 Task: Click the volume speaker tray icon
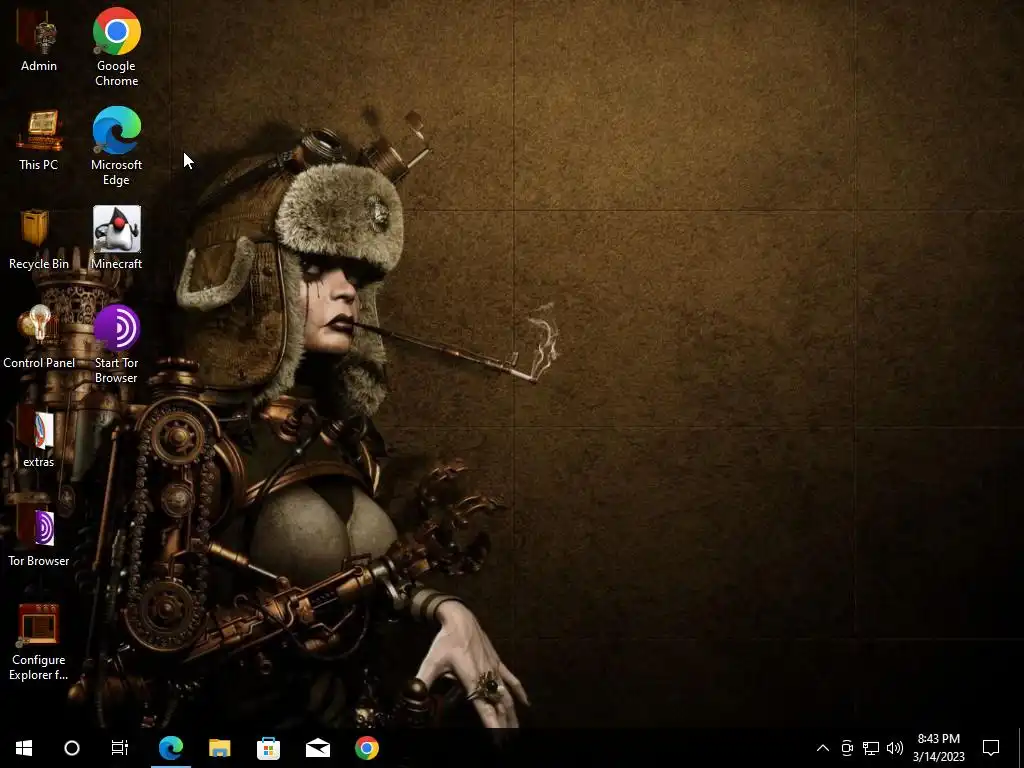(895, 748)
